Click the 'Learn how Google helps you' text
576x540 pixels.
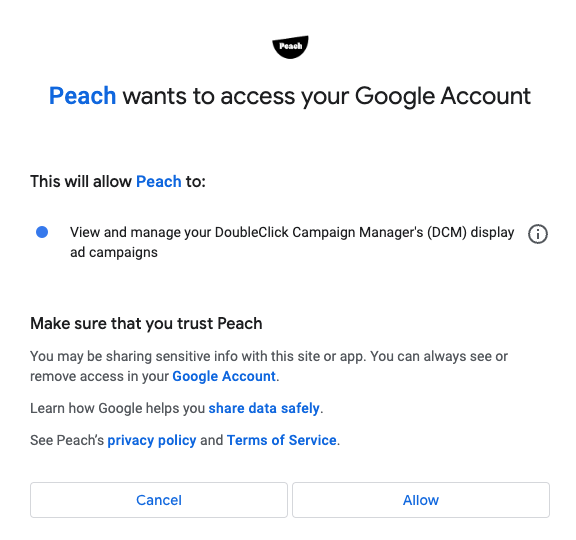(x=118, y=408)
